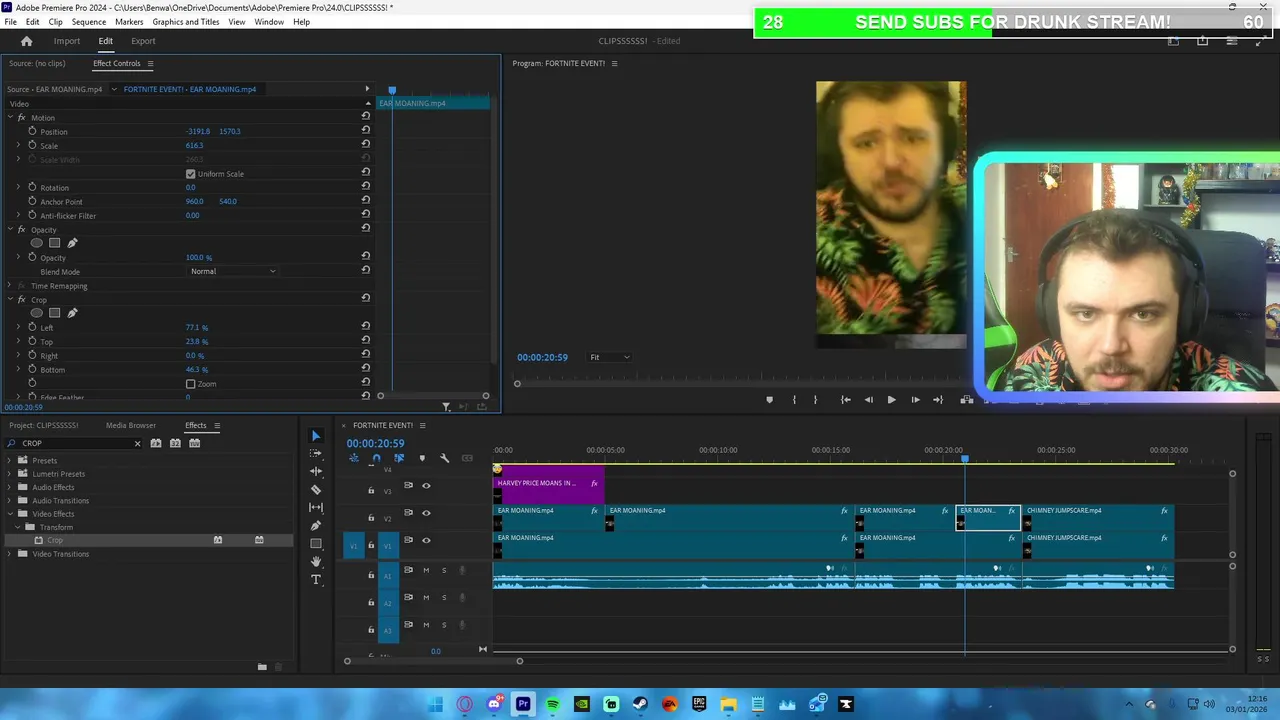The height and width of the screenshot is (720, 1280).
Task: Collapse the Video Effects folder
Action: [x=10, y=514]
